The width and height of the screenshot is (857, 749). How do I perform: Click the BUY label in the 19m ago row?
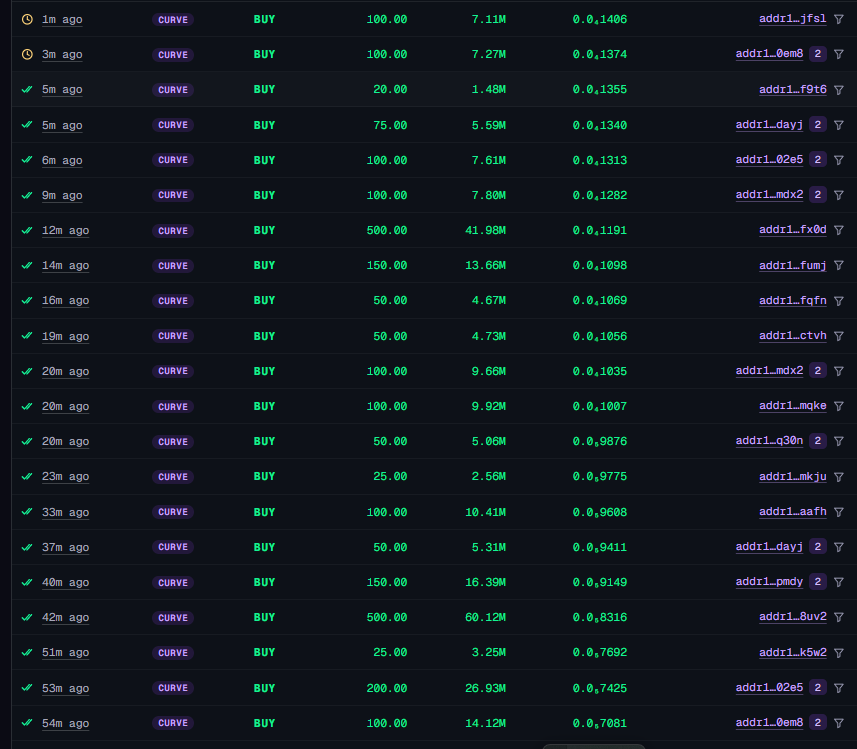click(265, 336)
